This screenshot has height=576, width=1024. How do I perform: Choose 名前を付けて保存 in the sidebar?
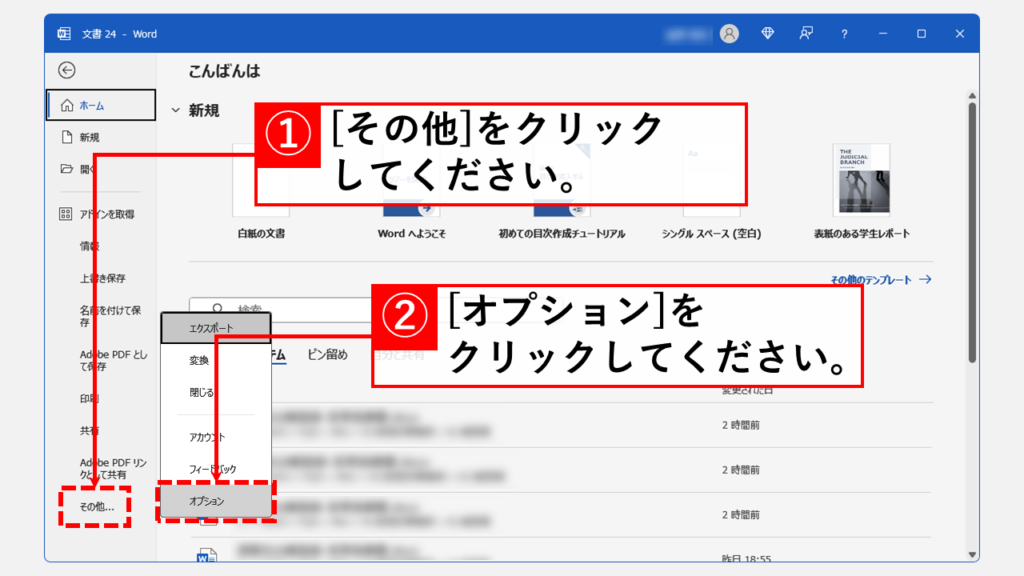pos(110,316)
